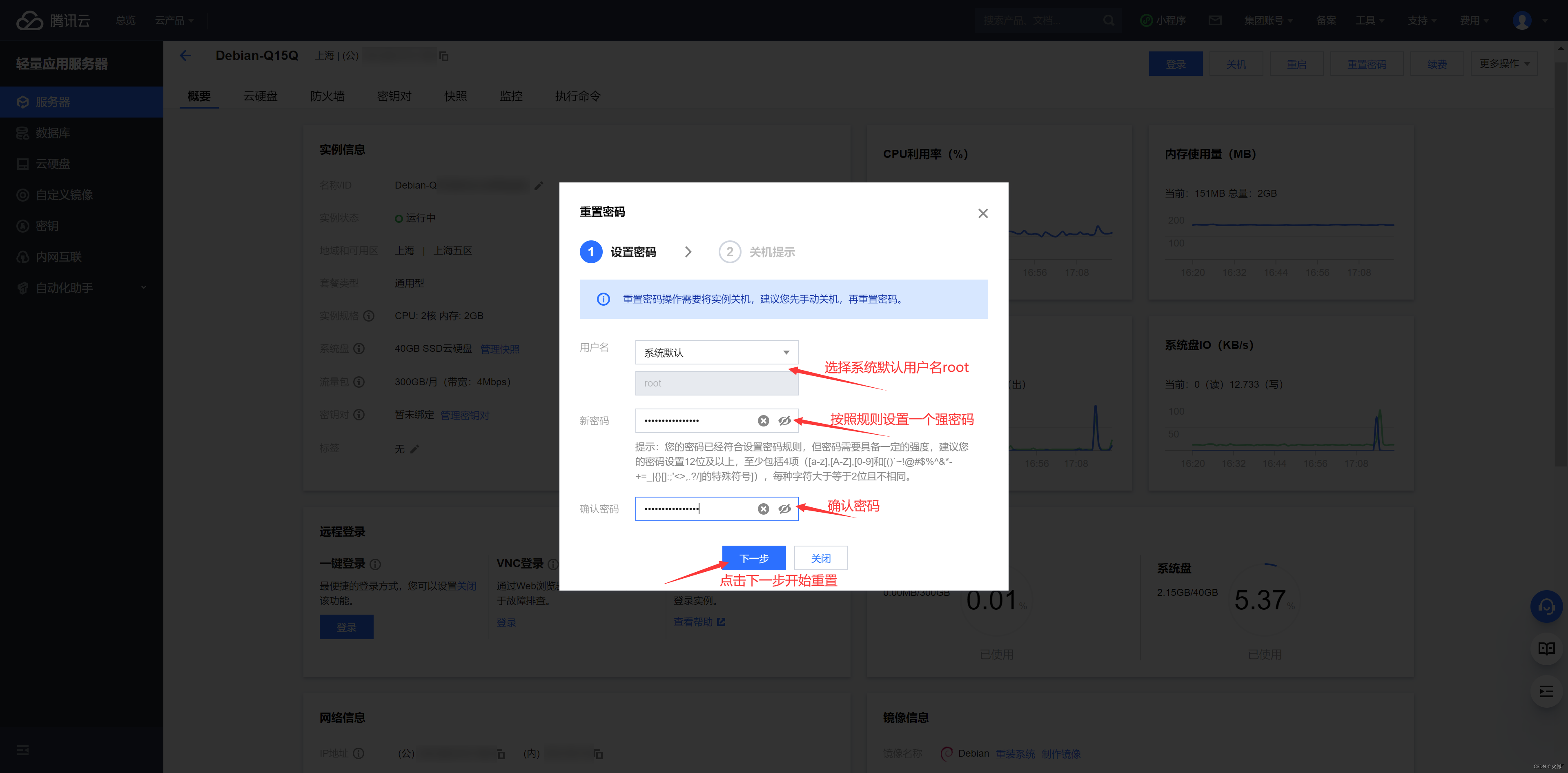Toggle visibility of 确认密码 field
This screenshot has height=773, width=1568.
tap(784, 509)
